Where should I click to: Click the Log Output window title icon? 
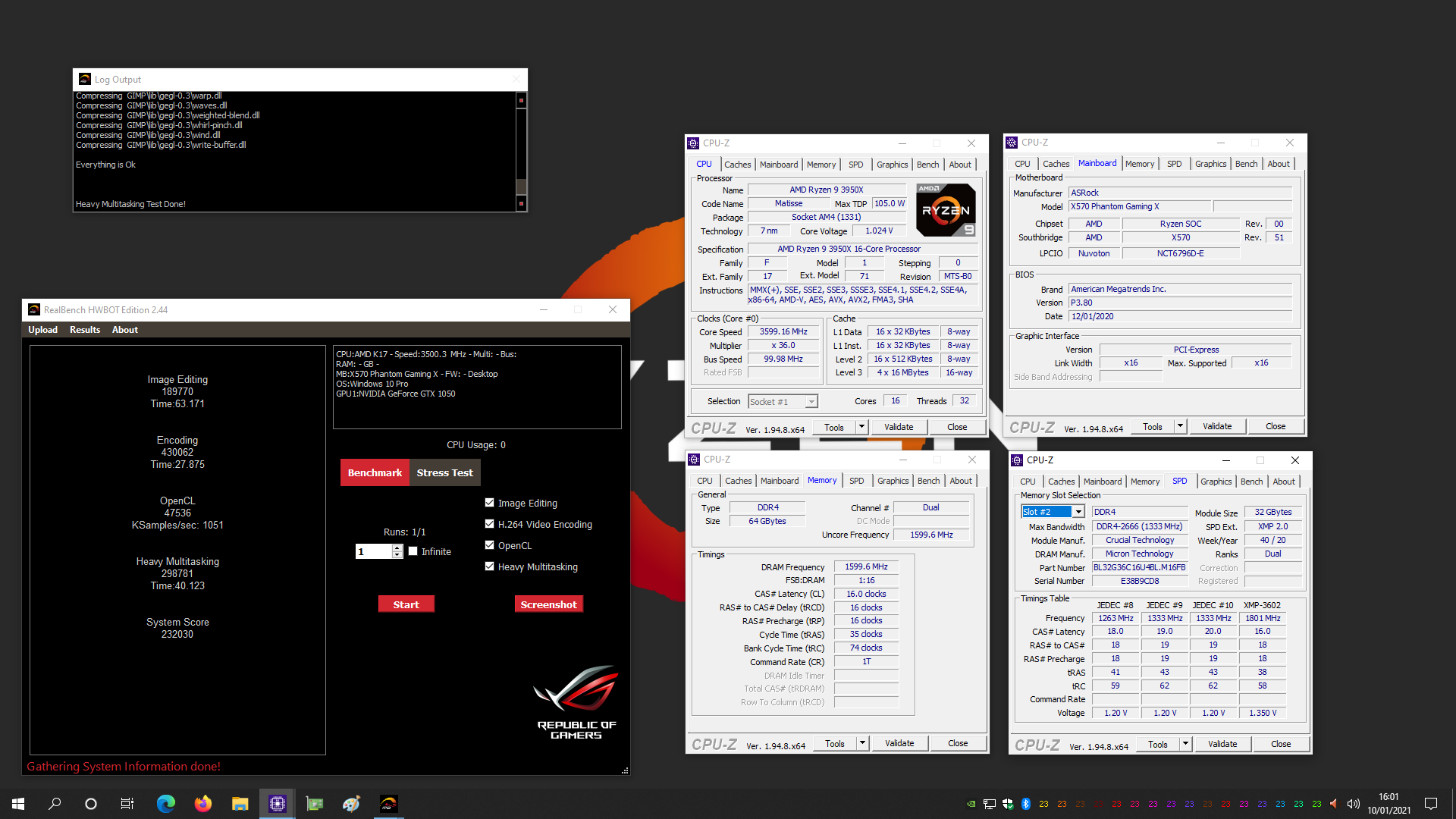[x=84, y=79]
